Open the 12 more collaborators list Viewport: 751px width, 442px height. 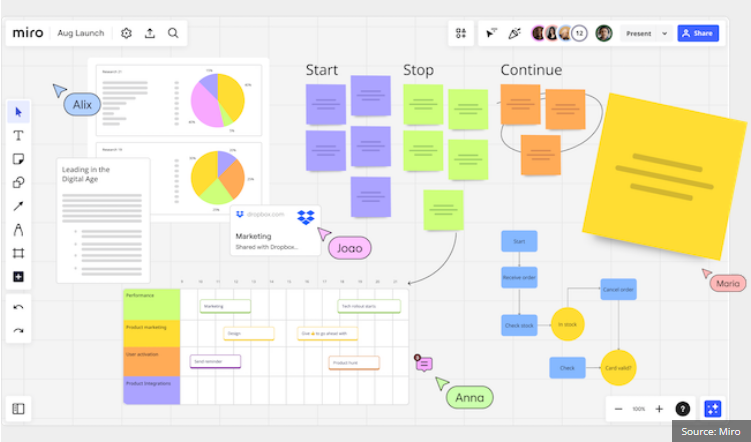(578, 33)
